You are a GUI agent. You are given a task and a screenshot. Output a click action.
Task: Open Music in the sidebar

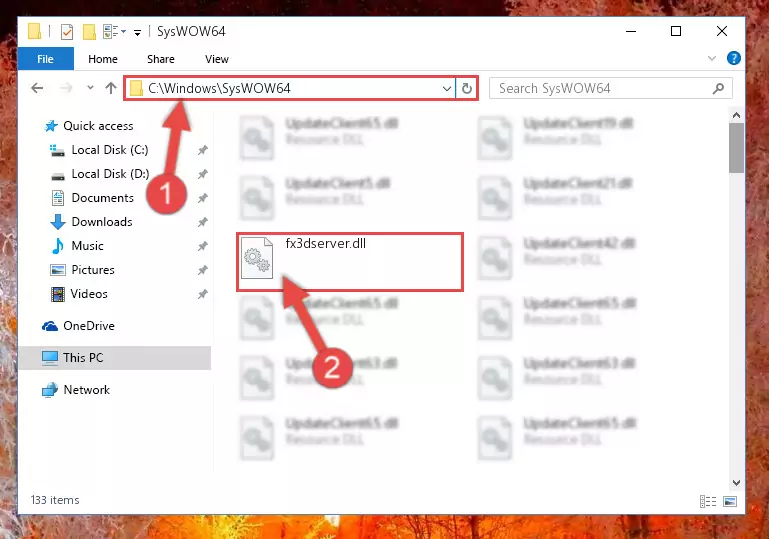point(77,246)
